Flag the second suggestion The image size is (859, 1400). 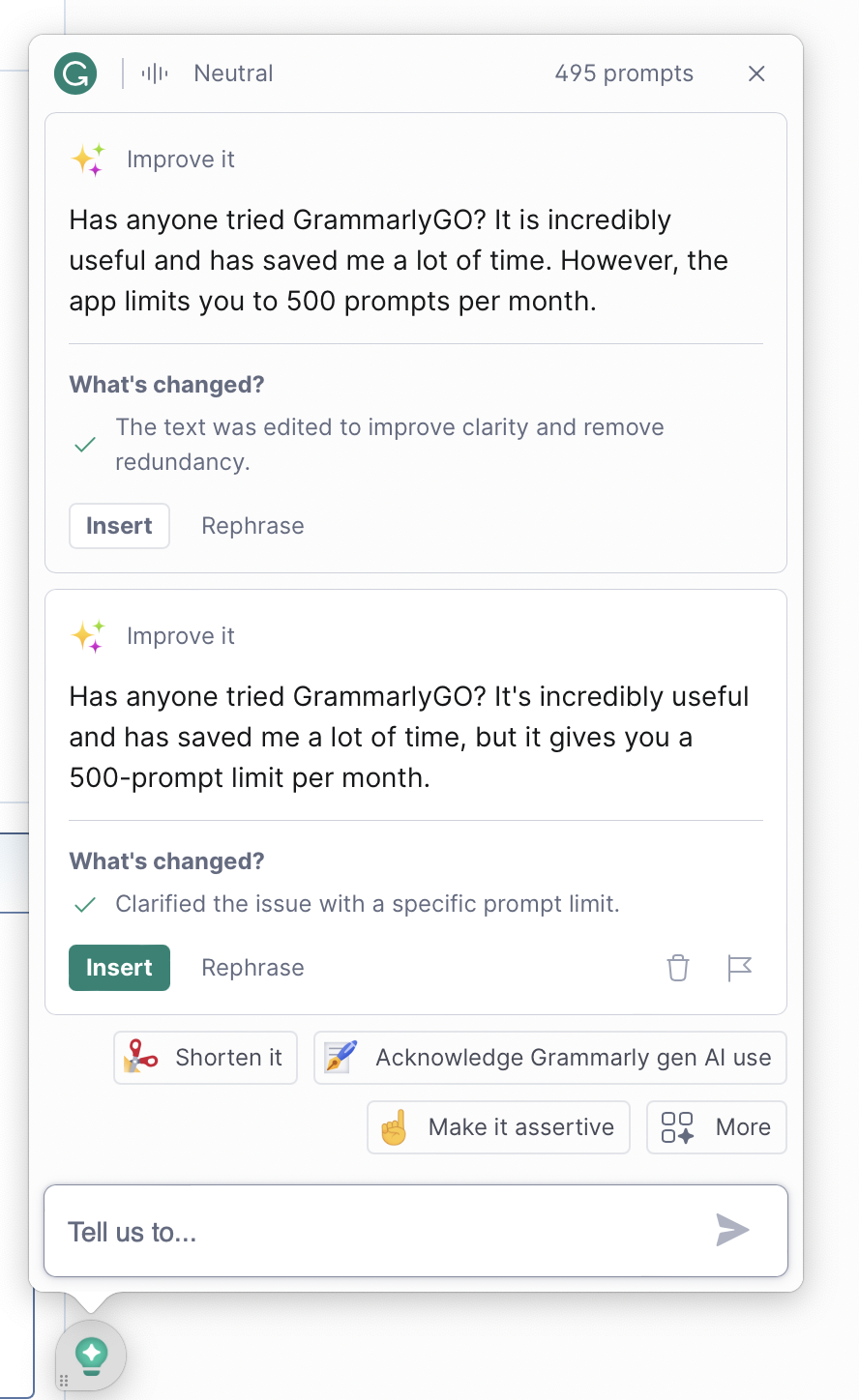pos(739,968)
